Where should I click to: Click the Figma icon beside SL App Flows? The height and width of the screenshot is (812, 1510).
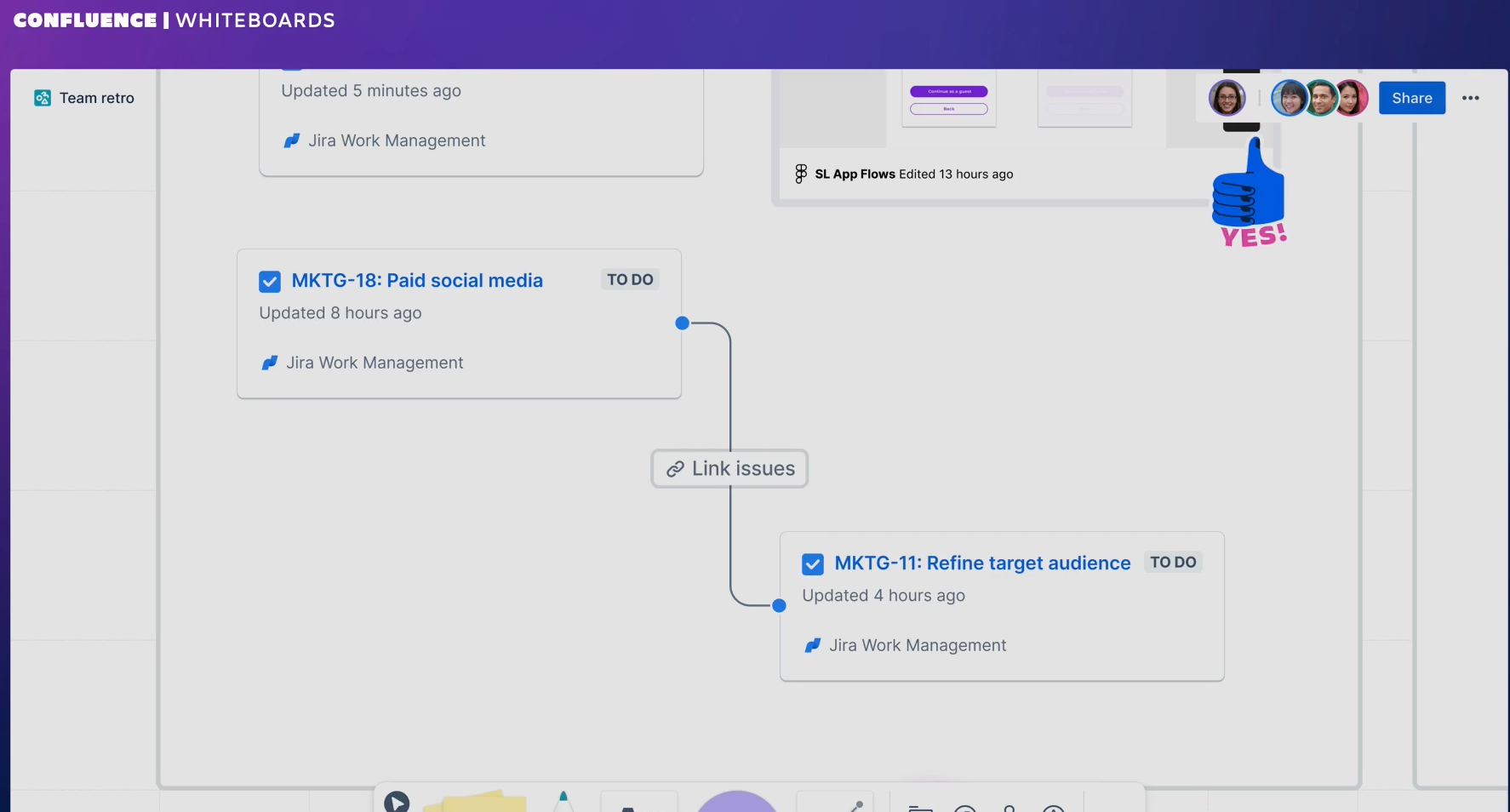800,174
